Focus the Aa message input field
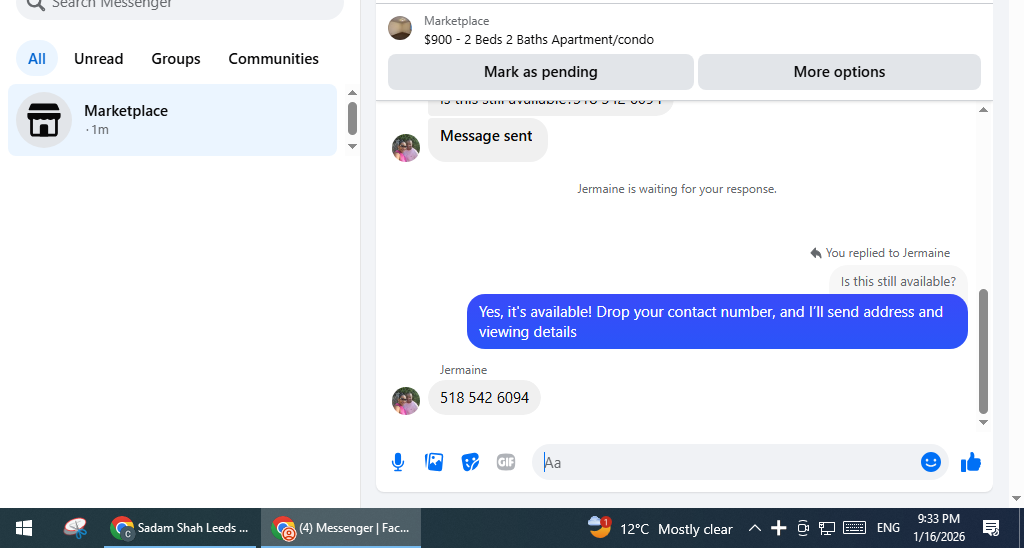Image resolution: width=1024 pixels, height=548 pixels. pos(728,462)
